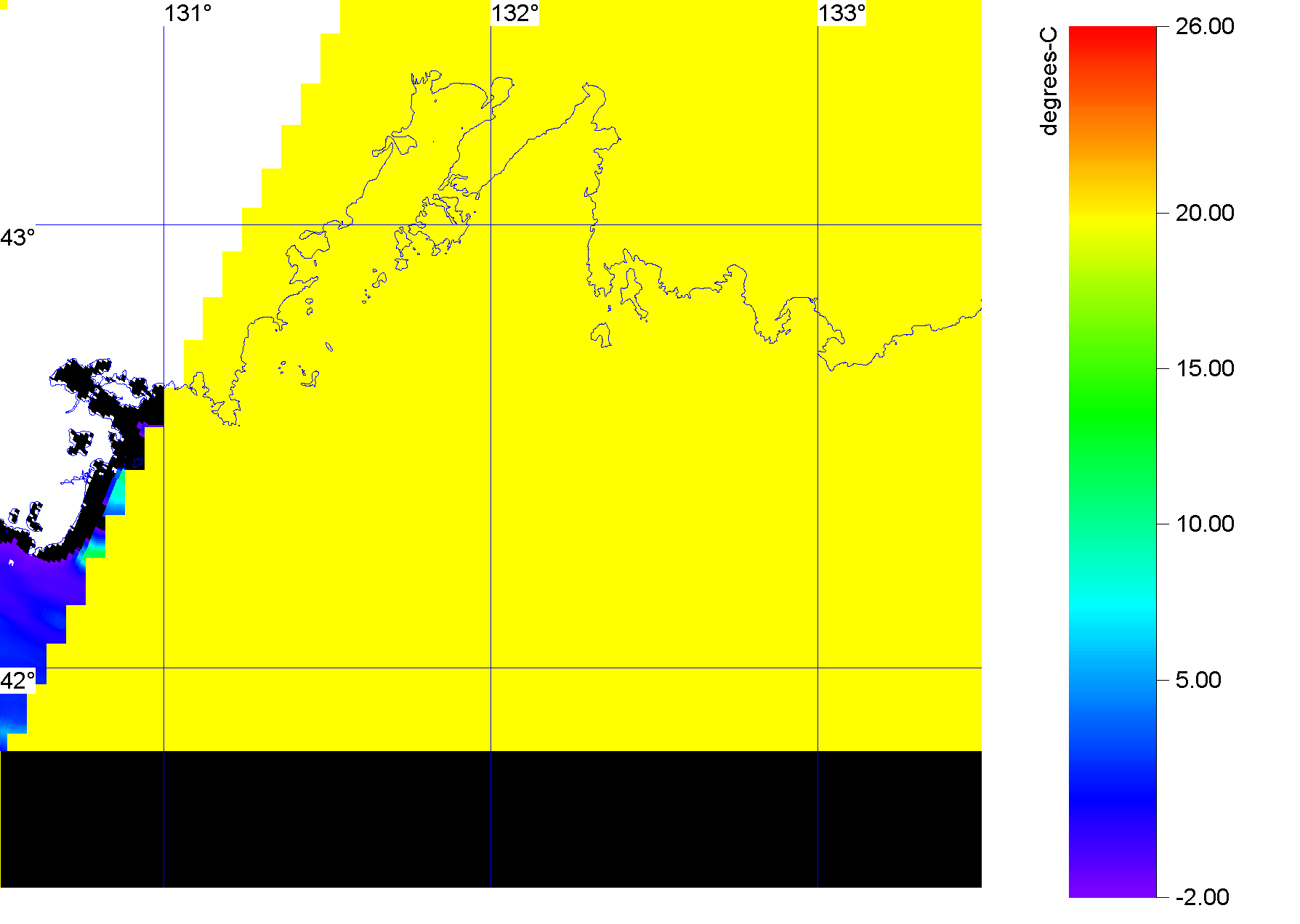
Task: Click the 26.00 colorbar value
Action: (x=1205, y=26)
